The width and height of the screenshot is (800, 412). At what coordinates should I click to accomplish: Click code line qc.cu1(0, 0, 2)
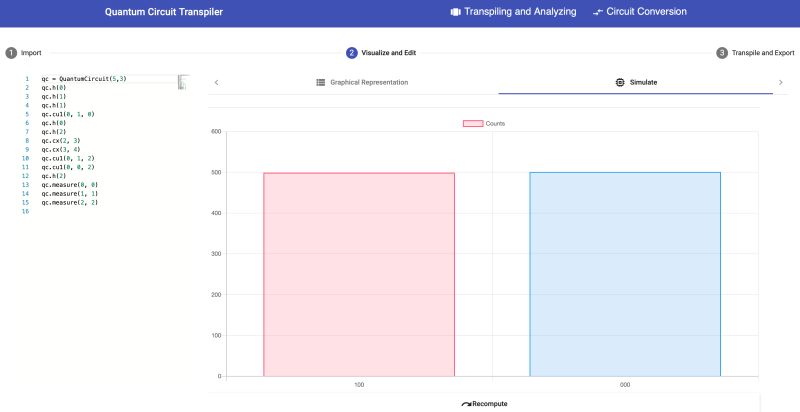point(68,167)
